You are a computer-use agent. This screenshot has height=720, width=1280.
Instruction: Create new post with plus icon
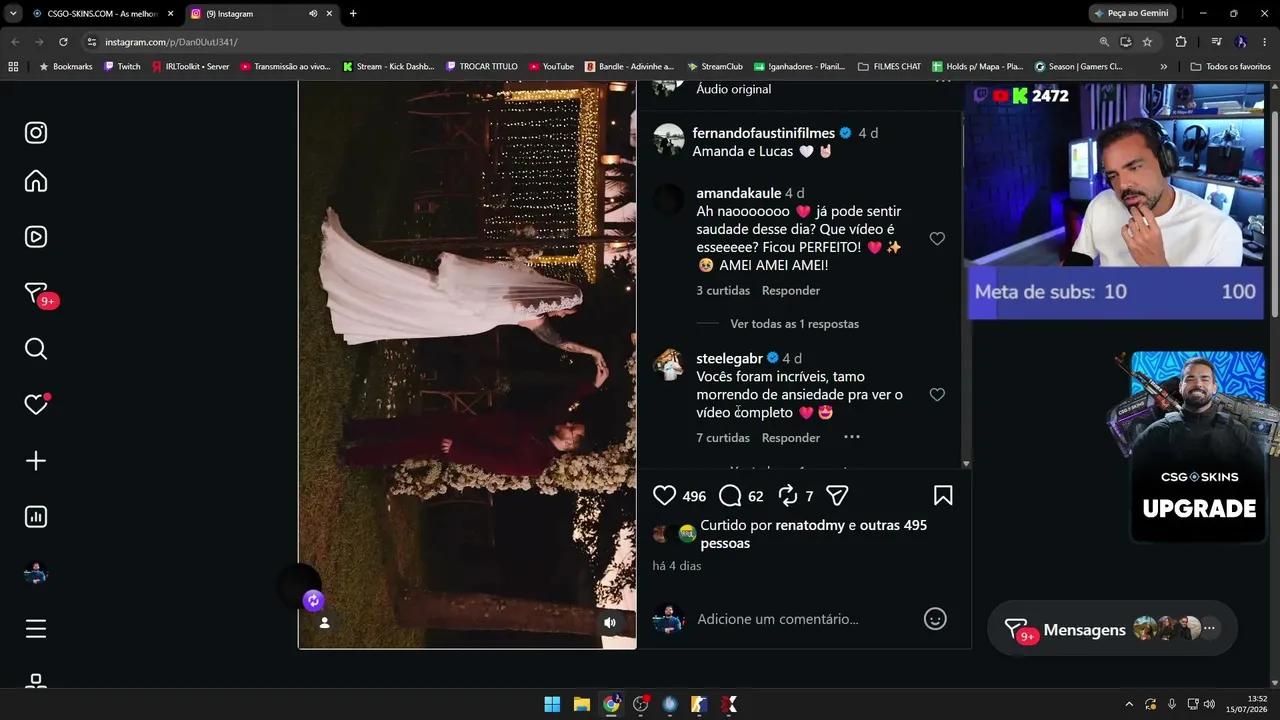coord(36,461)
